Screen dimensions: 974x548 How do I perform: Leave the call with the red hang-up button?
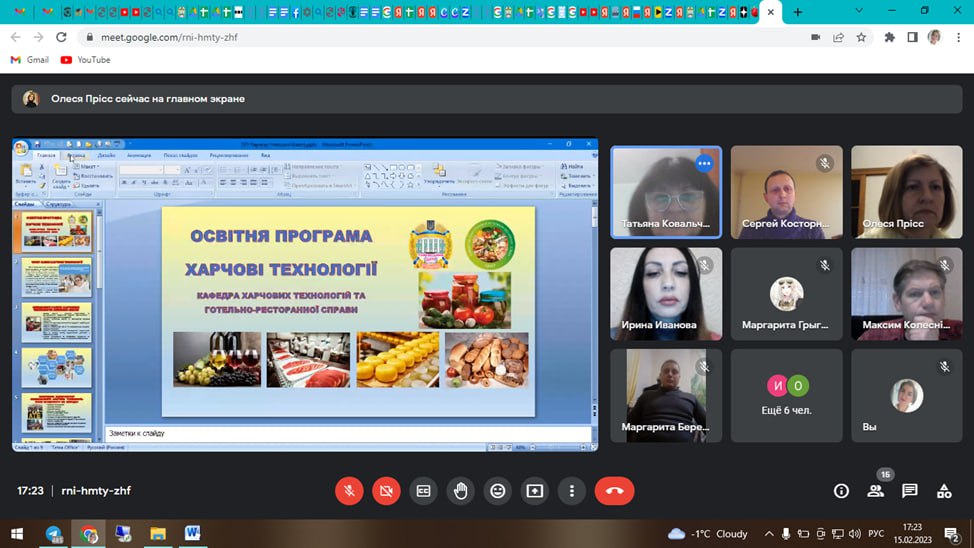click(x=614, y=491)
